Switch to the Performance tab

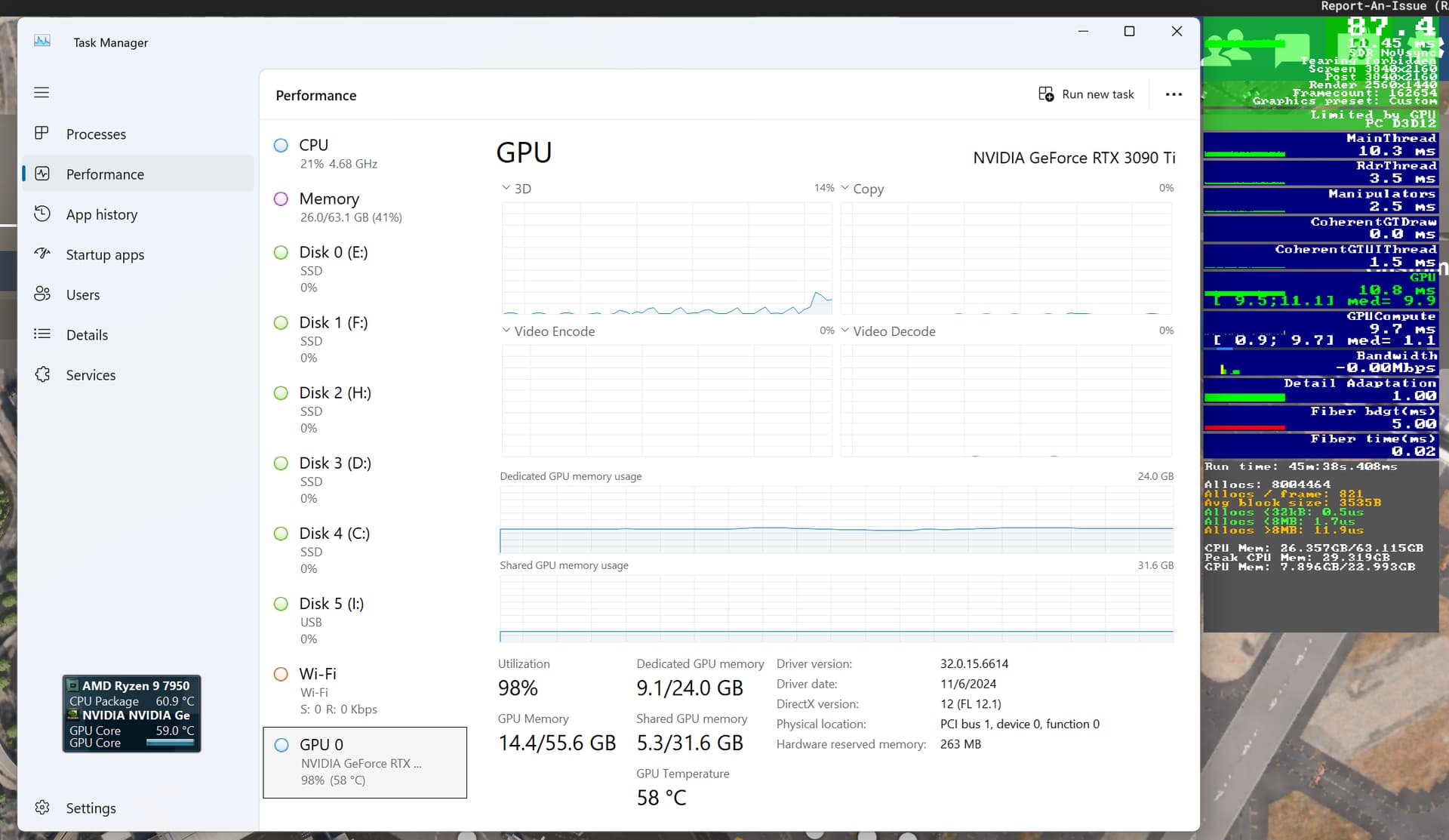click(105, 174)
